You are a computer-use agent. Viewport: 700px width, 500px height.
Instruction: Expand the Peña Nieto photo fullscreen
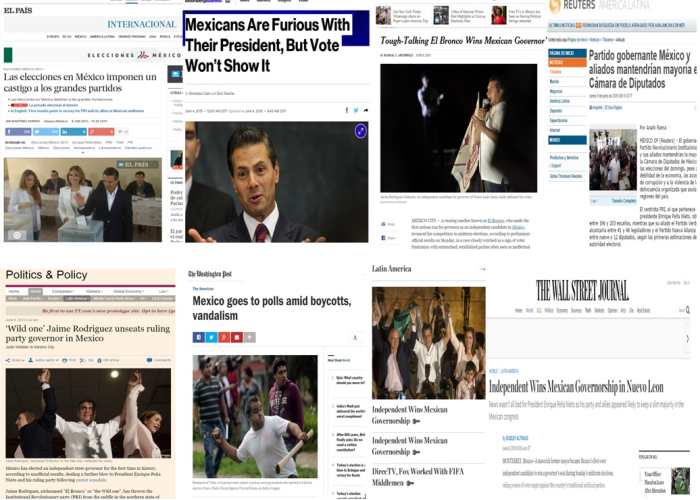click(361, 131)
